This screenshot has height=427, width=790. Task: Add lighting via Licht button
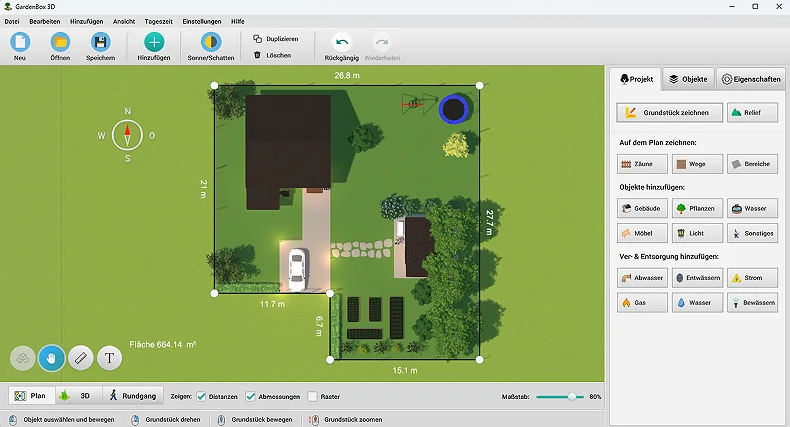(697, 233)
